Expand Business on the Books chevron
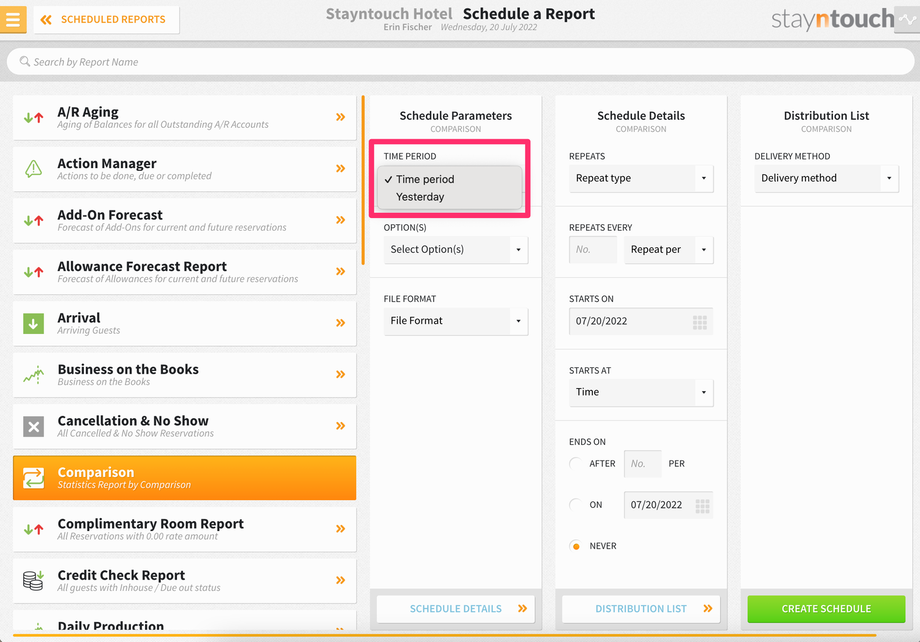This screenshot has height=642, width=920. coord(340,374)
